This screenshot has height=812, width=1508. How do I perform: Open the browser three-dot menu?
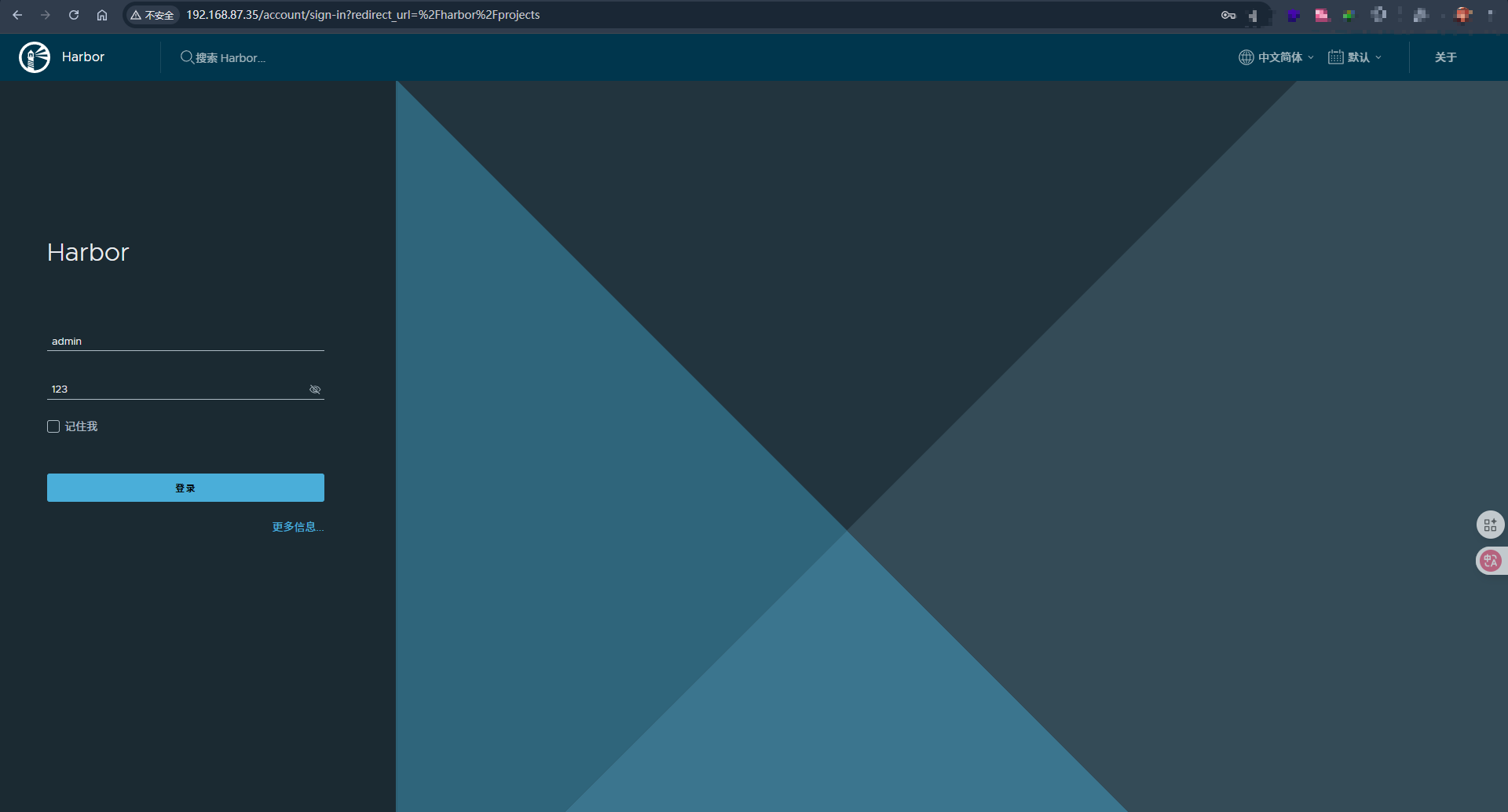(x=1491, y=15)
